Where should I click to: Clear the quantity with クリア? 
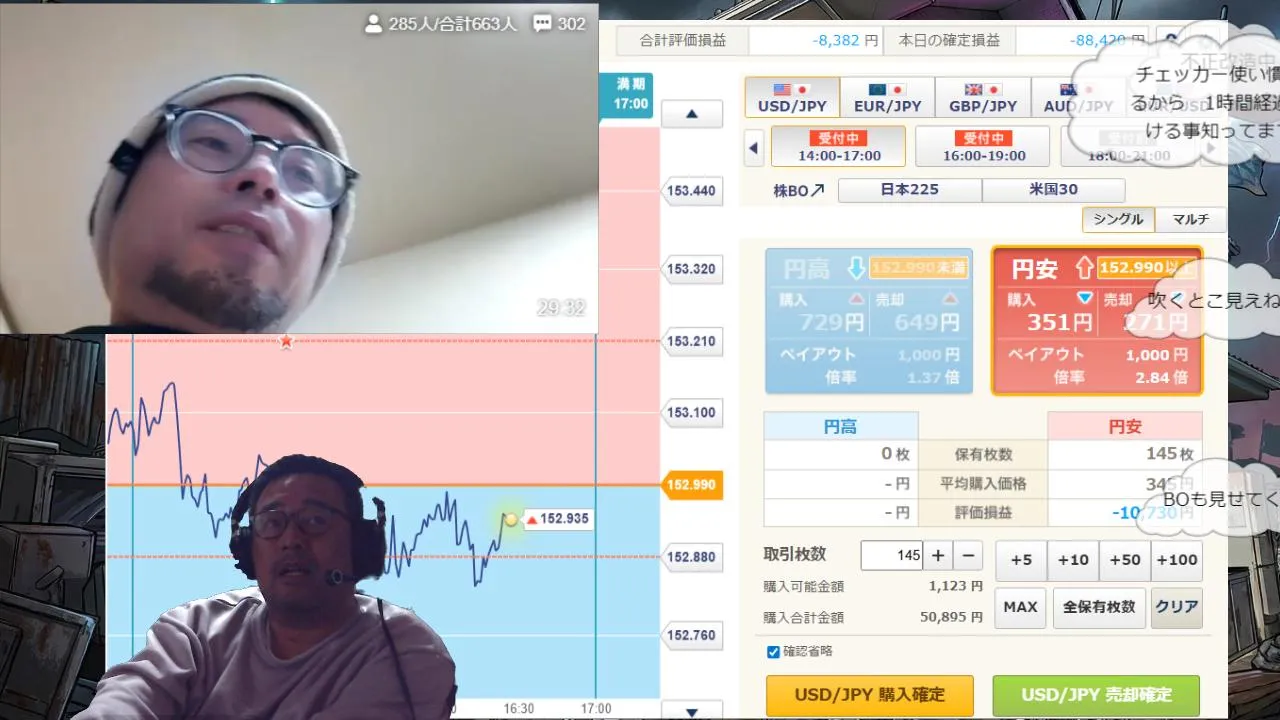(x=1176, y=607)
